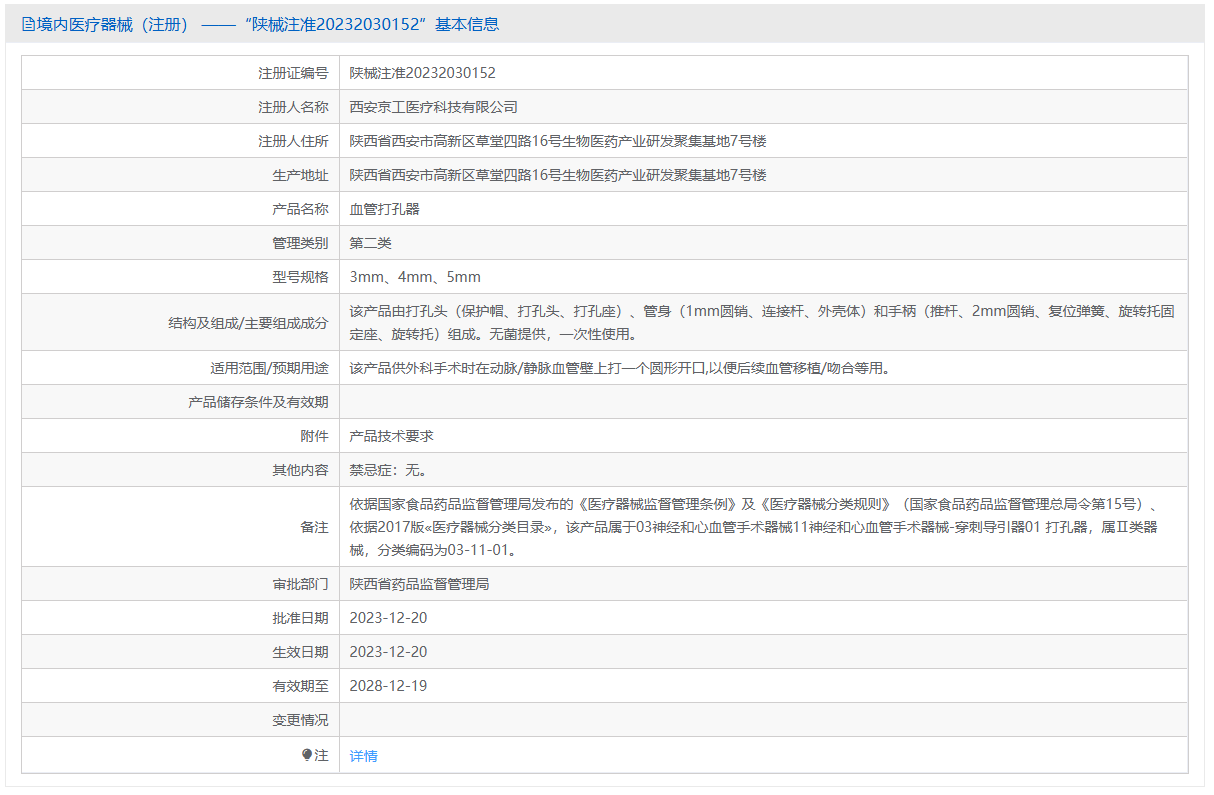Click the 结构及组成 description text
Image resolution: width=1214 pixels, height=795 pixels.
pos(762,322)
